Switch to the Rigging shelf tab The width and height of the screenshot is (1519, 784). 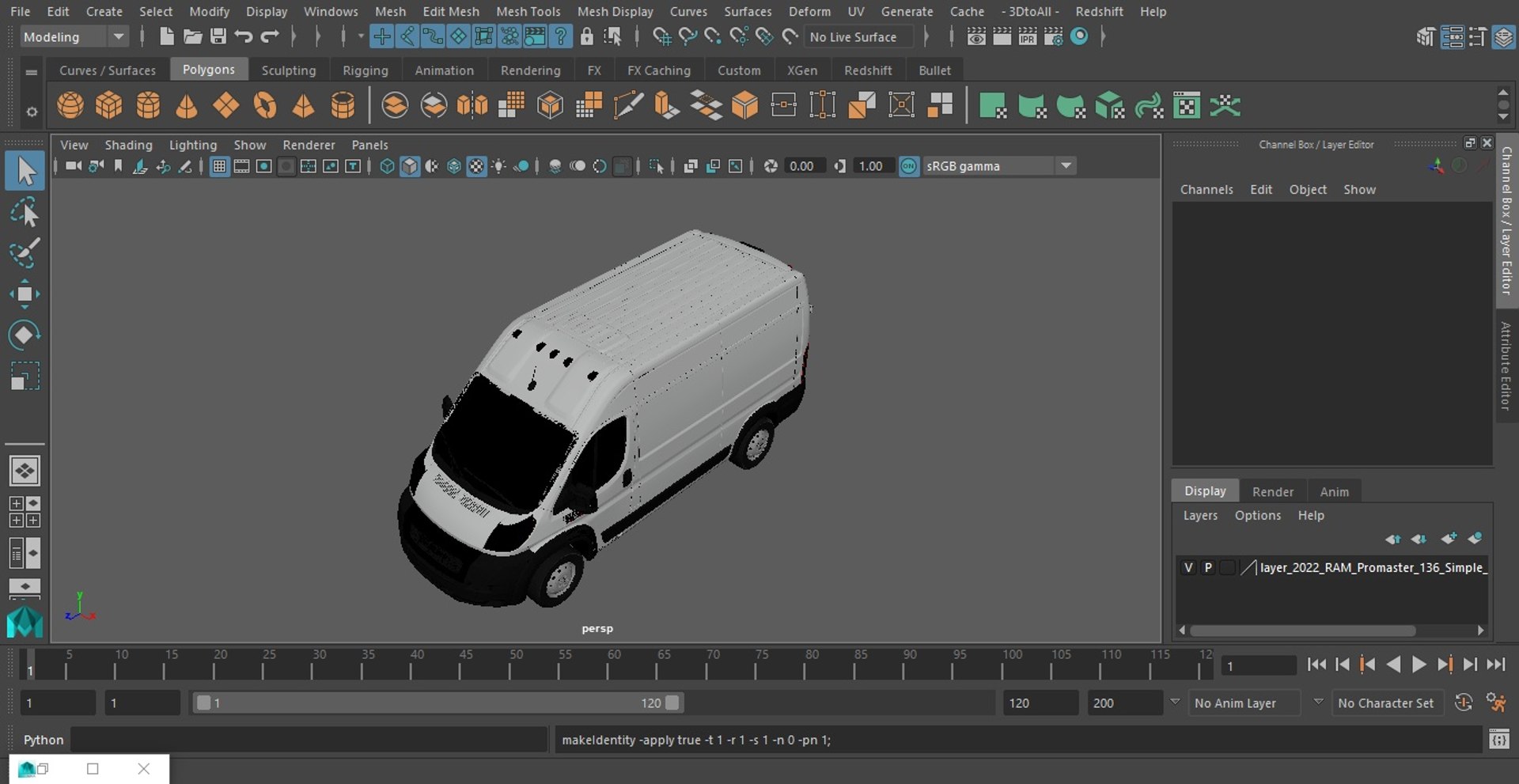coord(366,70)
